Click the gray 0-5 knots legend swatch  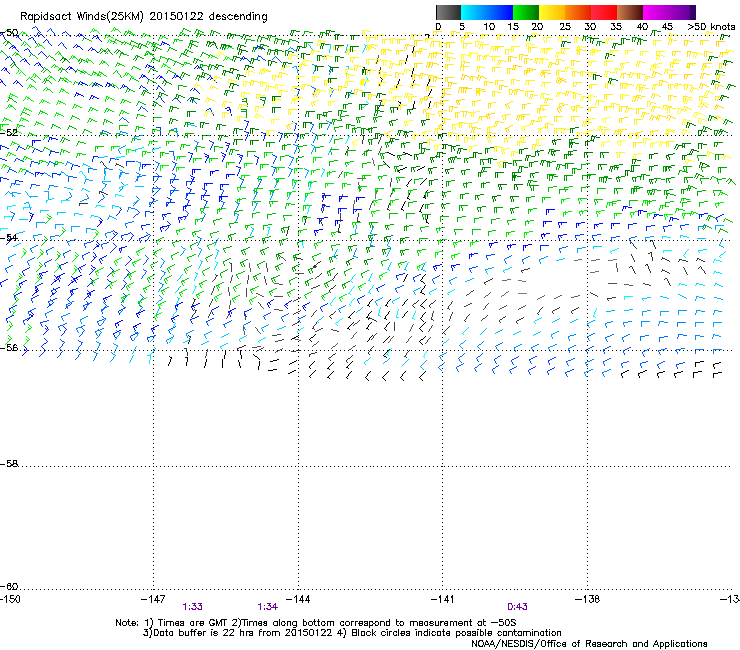pyautogui.click(x=448, y=12)
